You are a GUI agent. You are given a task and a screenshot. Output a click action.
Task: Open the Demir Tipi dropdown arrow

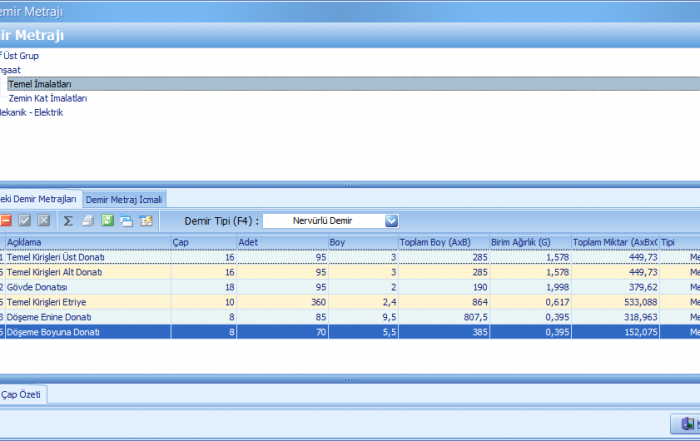(391, 220)
